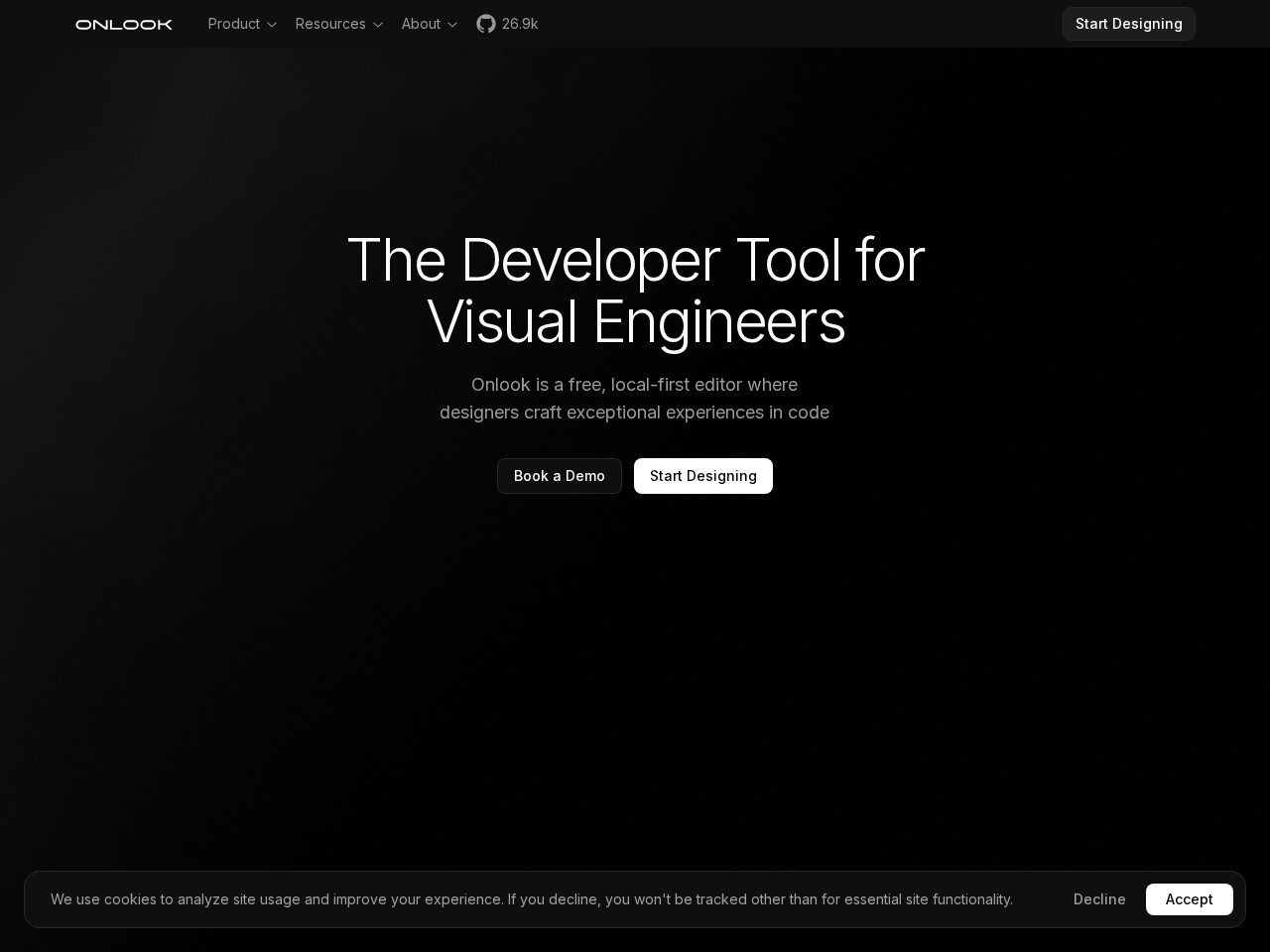1270x952 pixels.
Task: Expand the About chevron arrow
Action: click(x=452, y=25)
